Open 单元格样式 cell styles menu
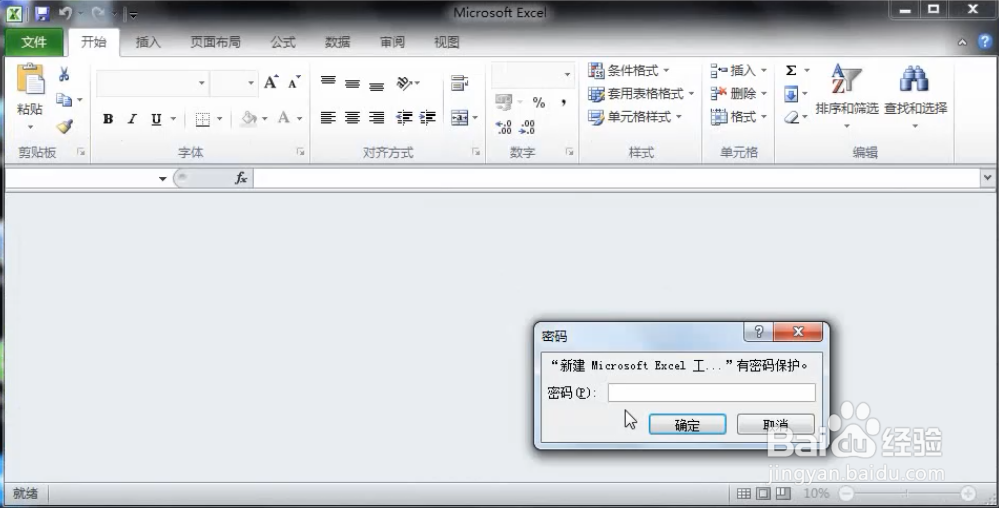999x508 pixels. pos(635,117)
